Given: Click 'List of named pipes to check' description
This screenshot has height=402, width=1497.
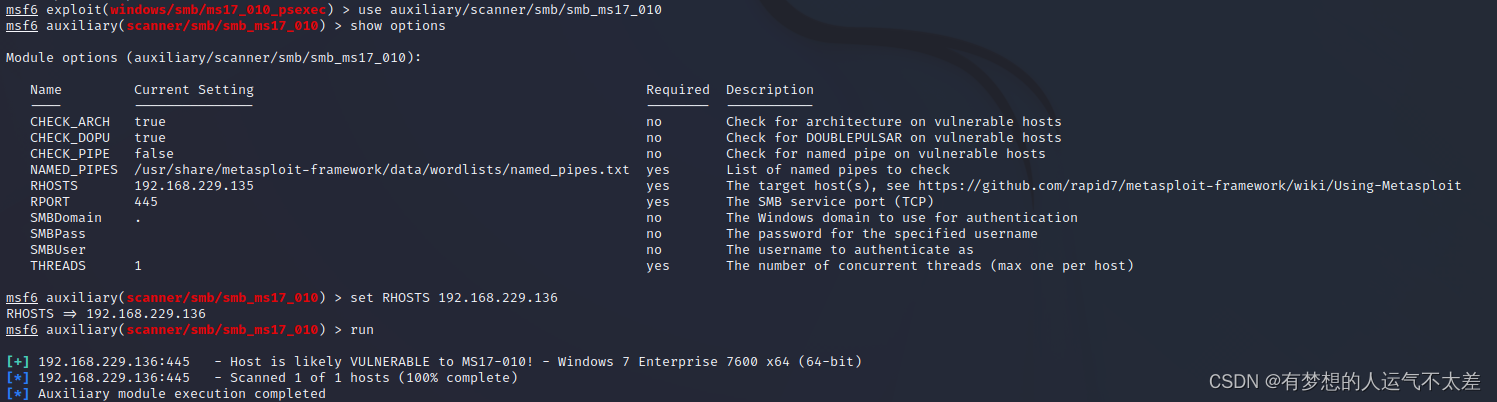Looking at the screenshot, I should [838, 170].
